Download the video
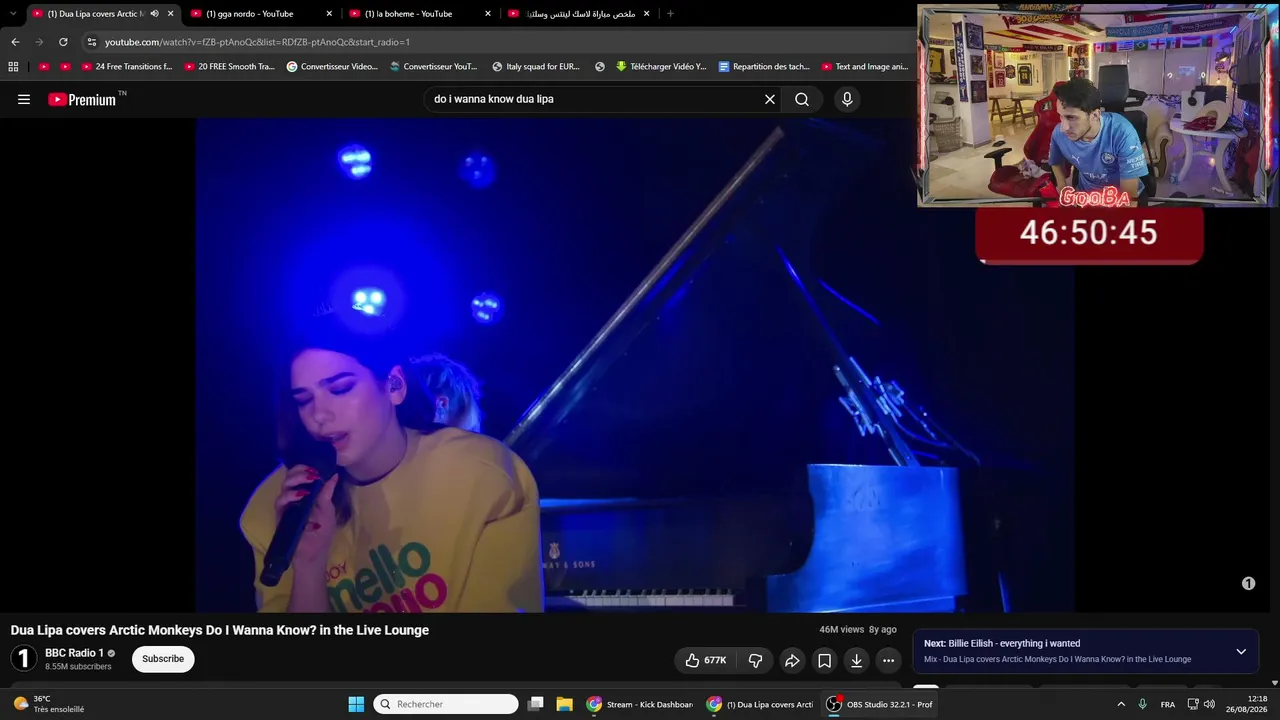The width and height of the screenshot is (1280, 720). [x=856, y=660]
